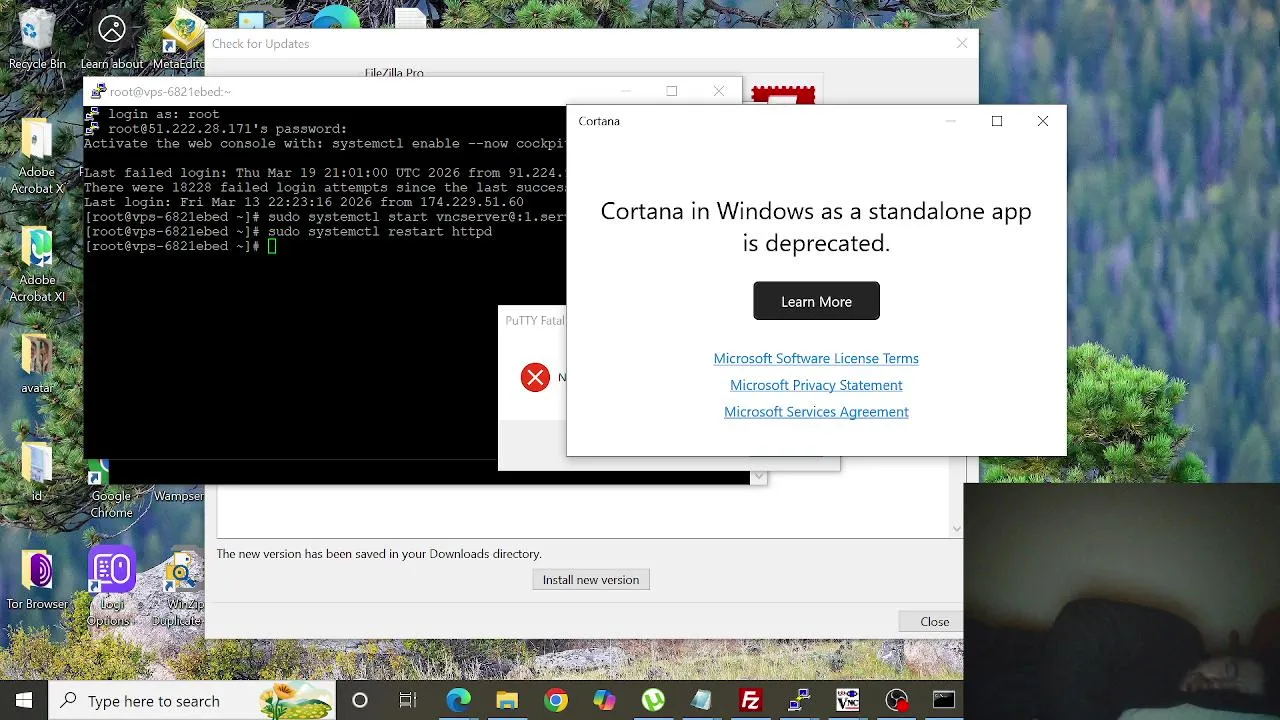Screen dimensions: 1280x720
Task: Click the PuTTY icon in the terminal title bar
Action: pyautogui.click(x=97, y=91)
